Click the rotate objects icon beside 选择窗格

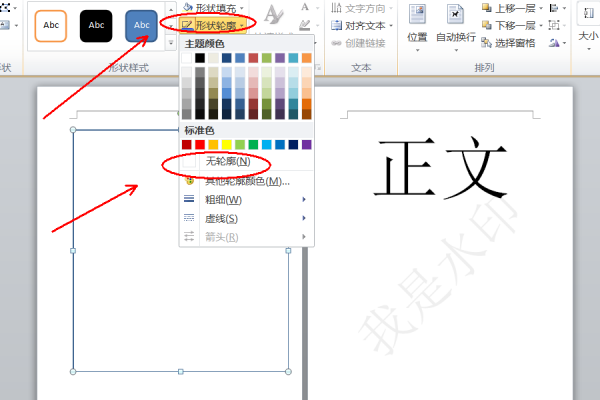[x=554, y=43]
